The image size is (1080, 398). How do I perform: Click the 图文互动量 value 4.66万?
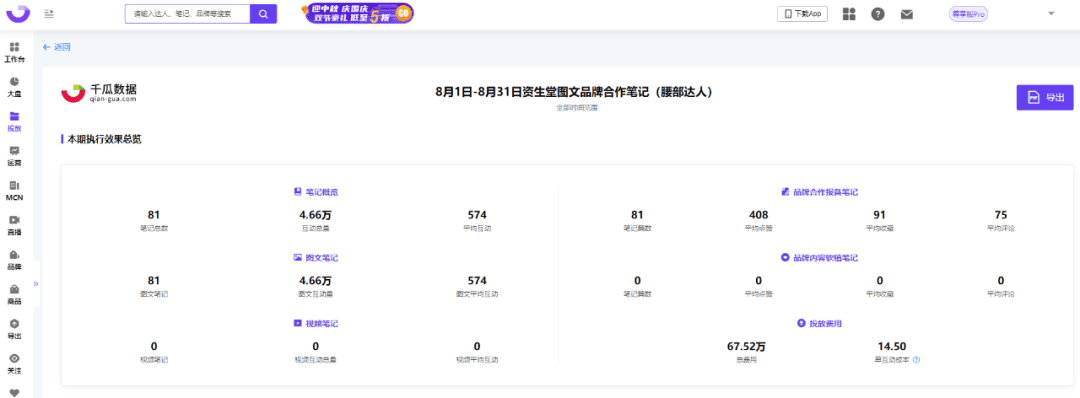[x=315, y=280]
